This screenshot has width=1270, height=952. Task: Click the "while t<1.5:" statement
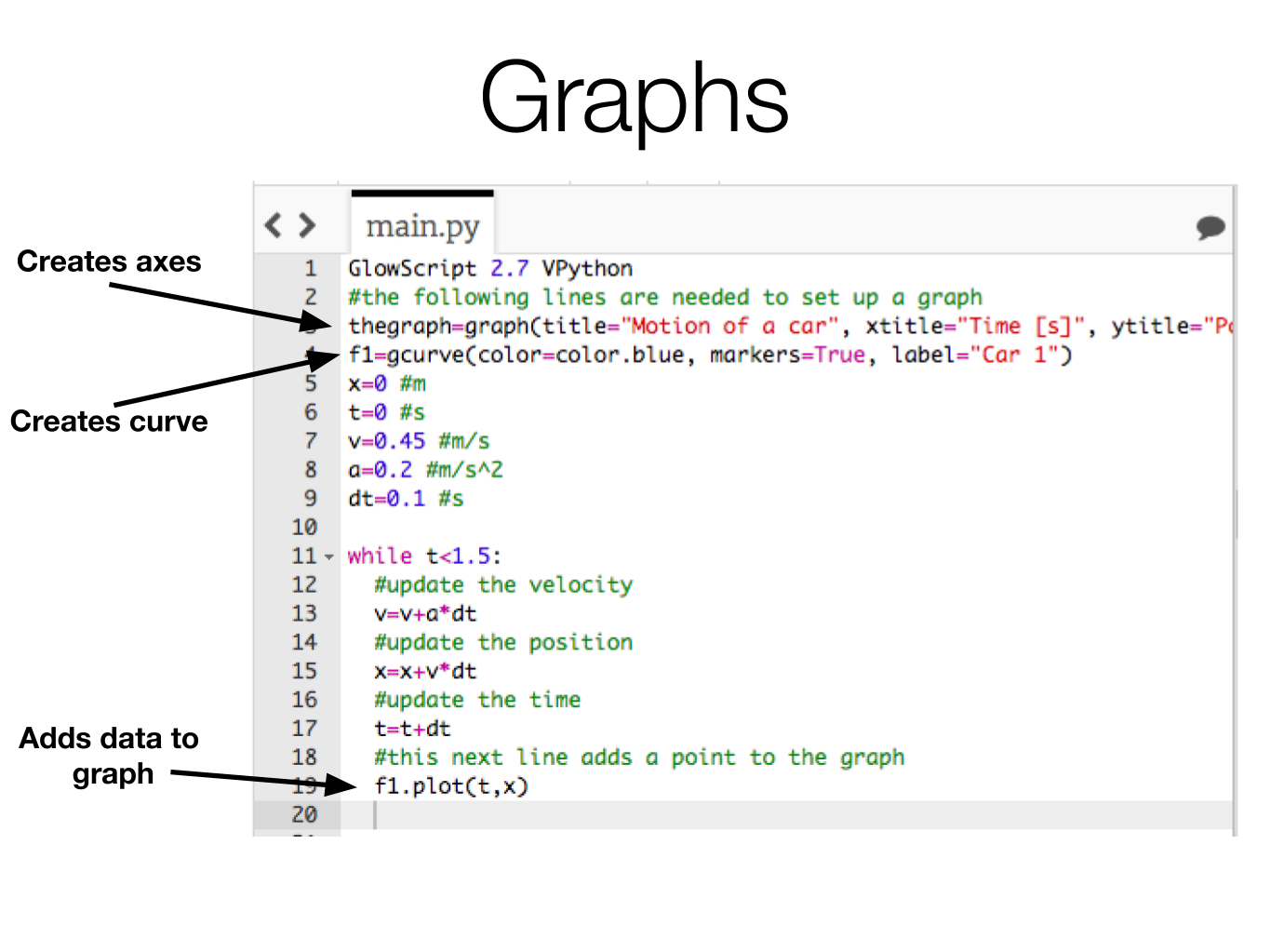click(423, 556)
